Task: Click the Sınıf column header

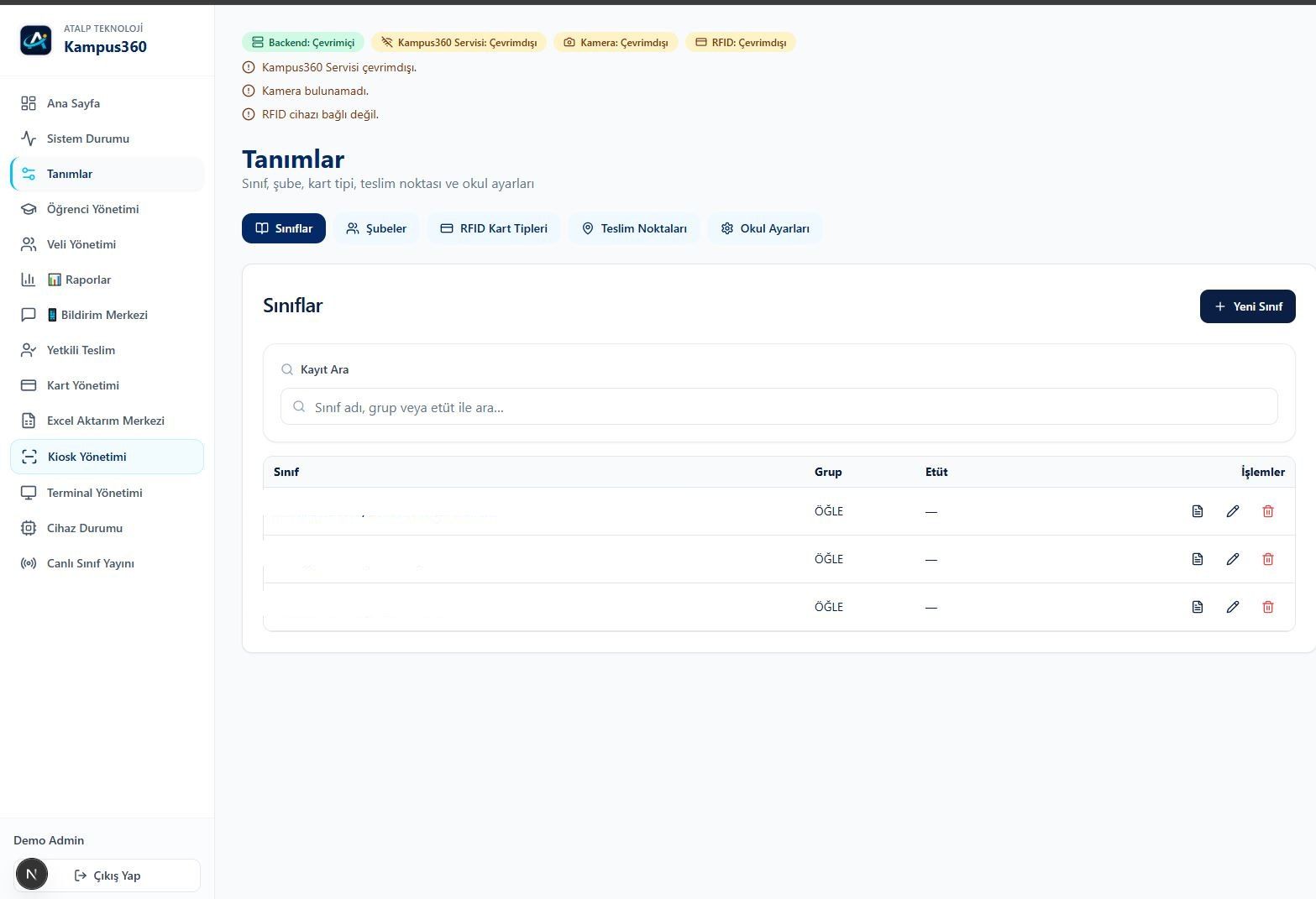Action: coord(286,472)
